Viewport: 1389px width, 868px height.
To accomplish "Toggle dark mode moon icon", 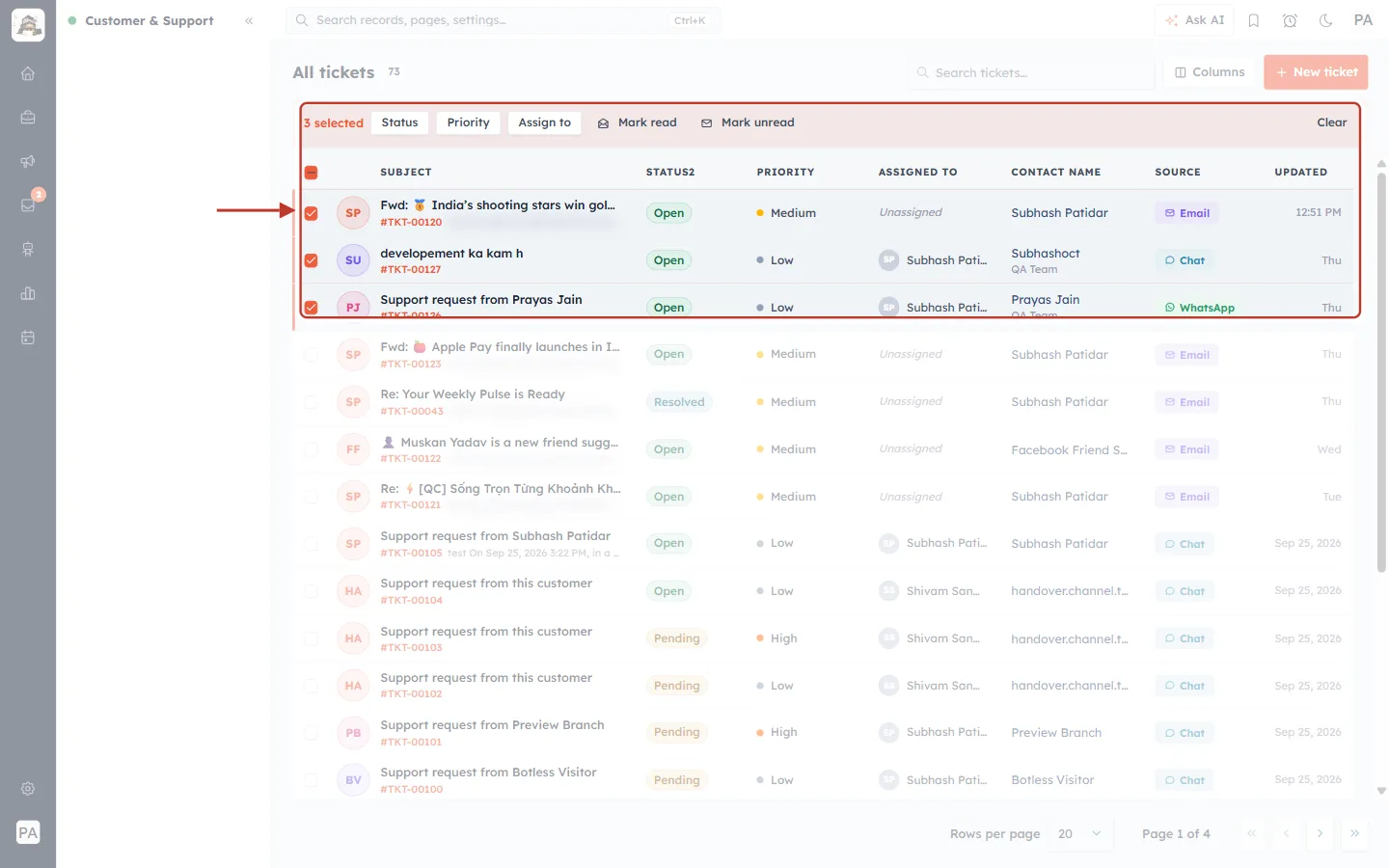I will pyautogui.click(x=1326, y=20).
